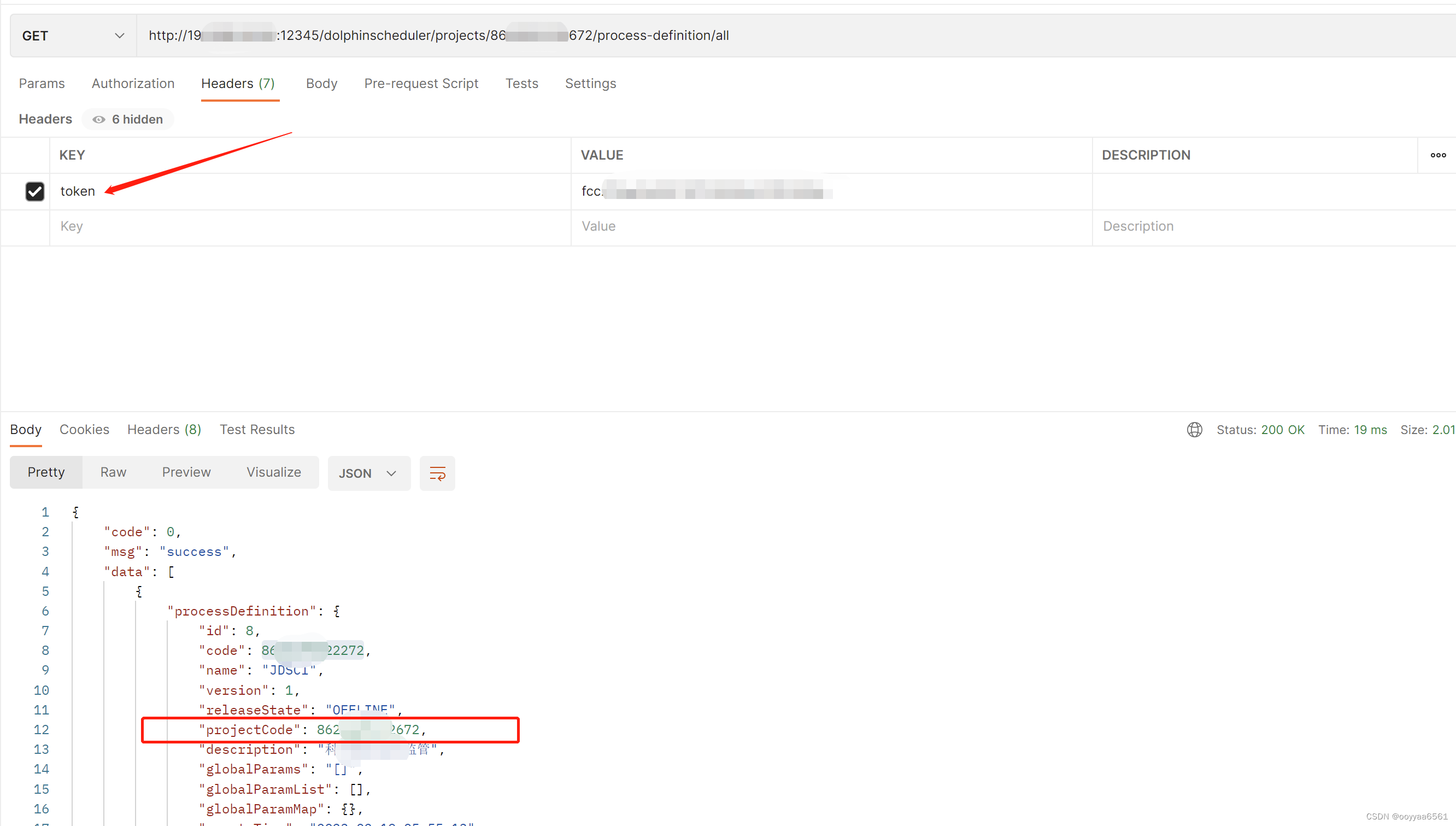Select the Pretty response view
The image size is (1456, 826).
point(46,472)
